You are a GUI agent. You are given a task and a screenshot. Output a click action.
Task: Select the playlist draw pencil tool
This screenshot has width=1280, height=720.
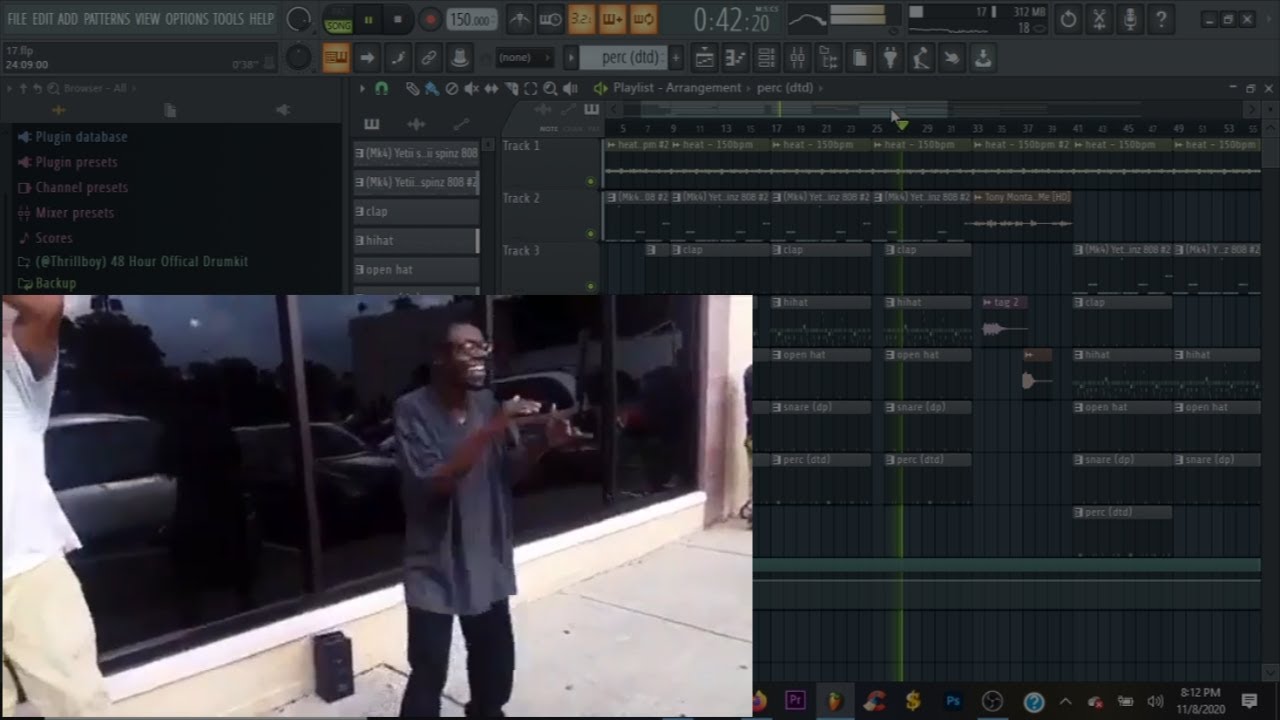412,88
